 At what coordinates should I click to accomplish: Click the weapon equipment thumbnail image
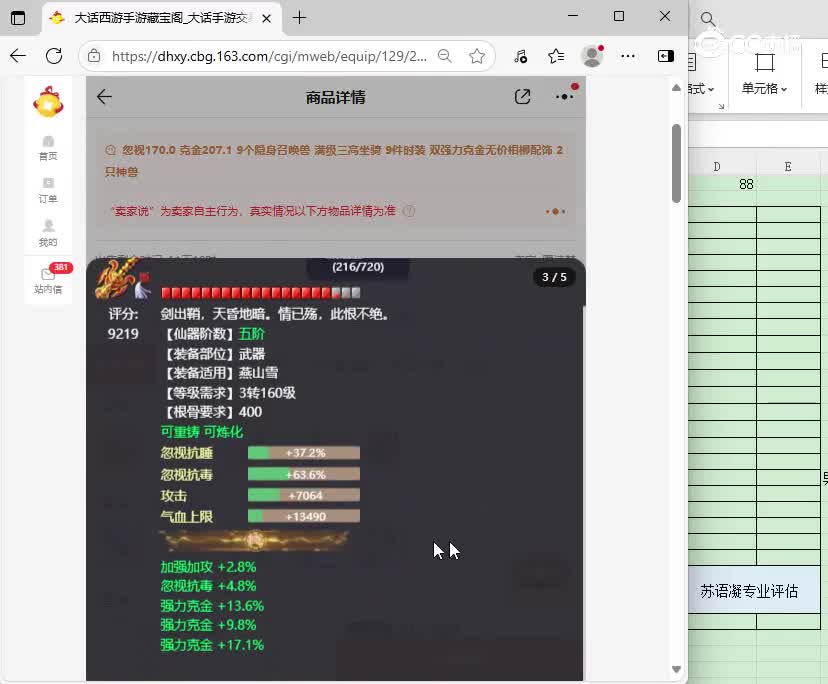[123, 278]
